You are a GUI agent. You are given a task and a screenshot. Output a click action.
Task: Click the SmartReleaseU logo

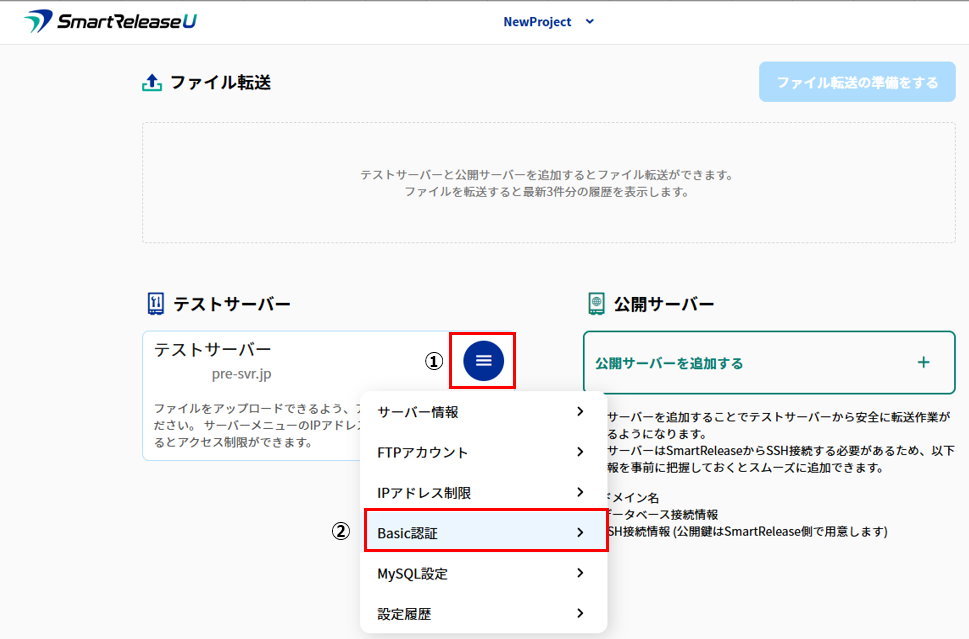coord(110,21)
